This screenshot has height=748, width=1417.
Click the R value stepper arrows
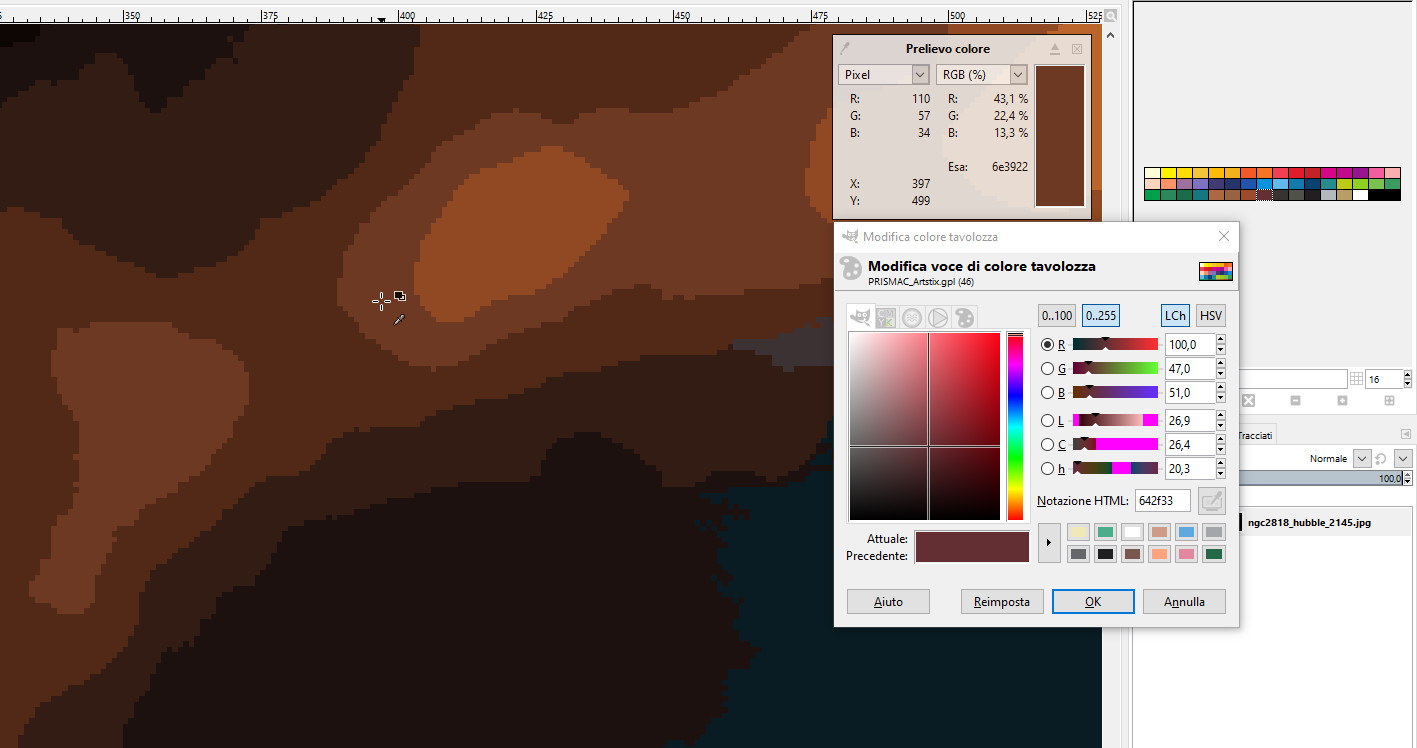tap(1221, 344)
